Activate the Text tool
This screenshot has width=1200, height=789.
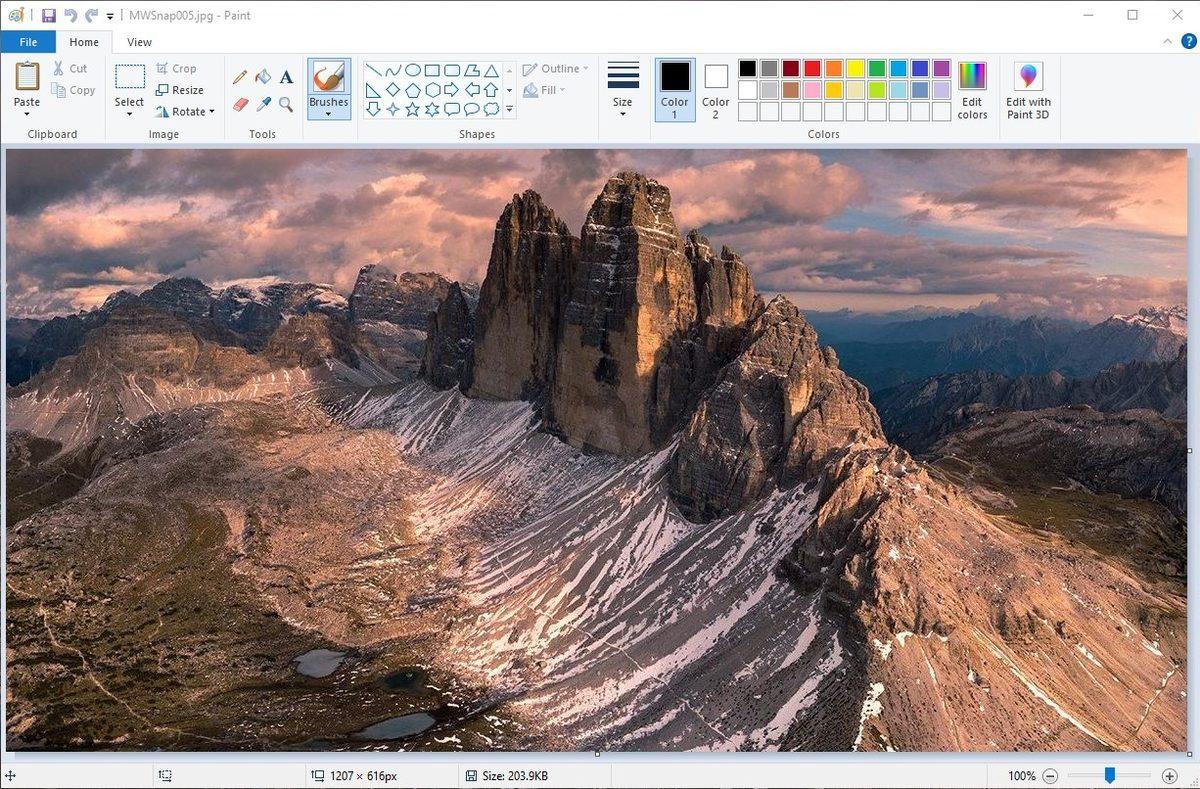pyautogui.click(x=285, y=76)
